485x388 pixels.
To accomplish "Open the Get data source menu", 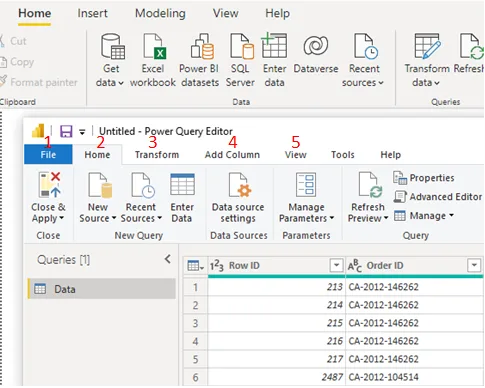I will pyautogui.click(x=110, y=61).
